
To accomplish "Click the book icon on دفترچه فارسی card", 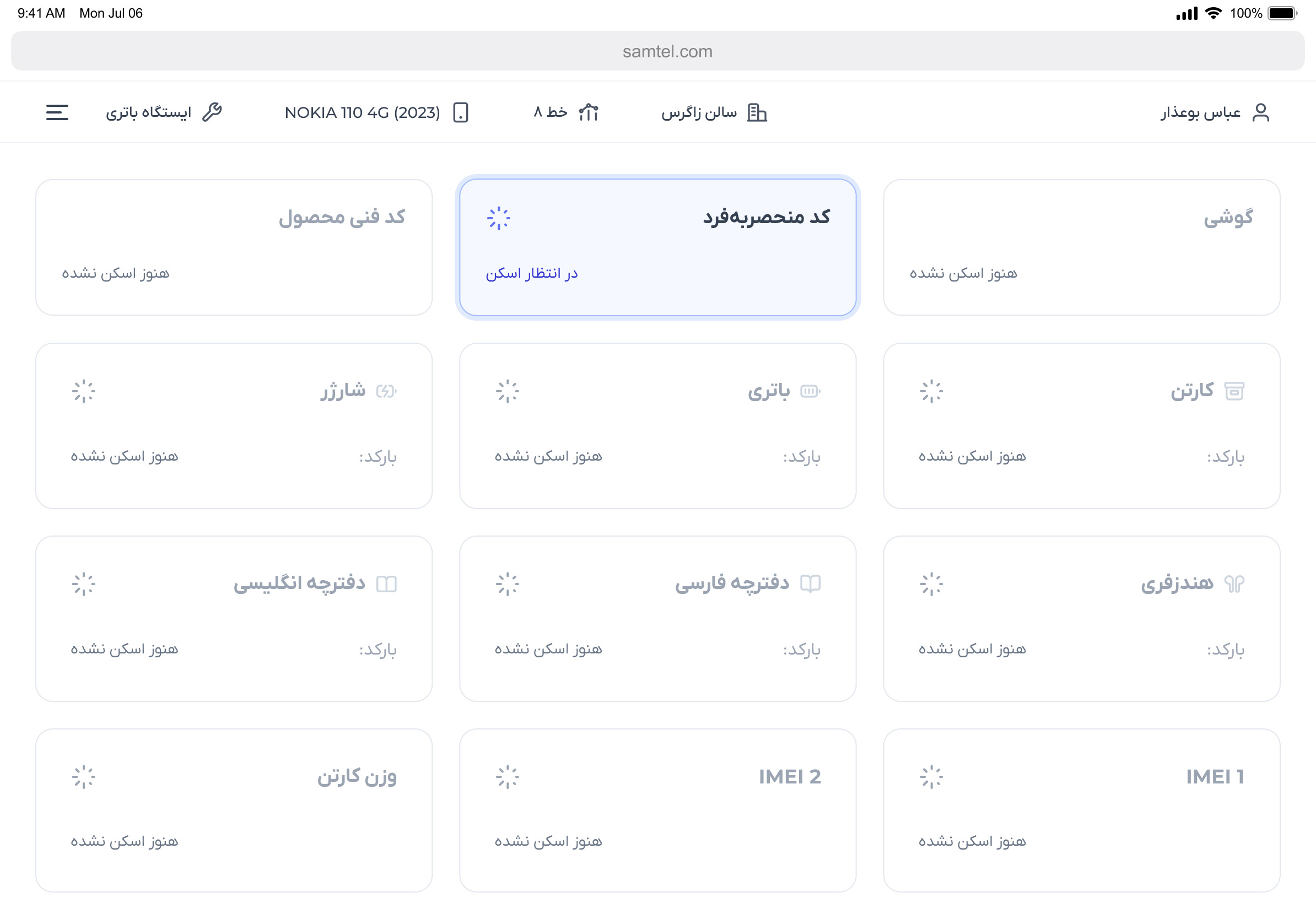I will [810, 584].
